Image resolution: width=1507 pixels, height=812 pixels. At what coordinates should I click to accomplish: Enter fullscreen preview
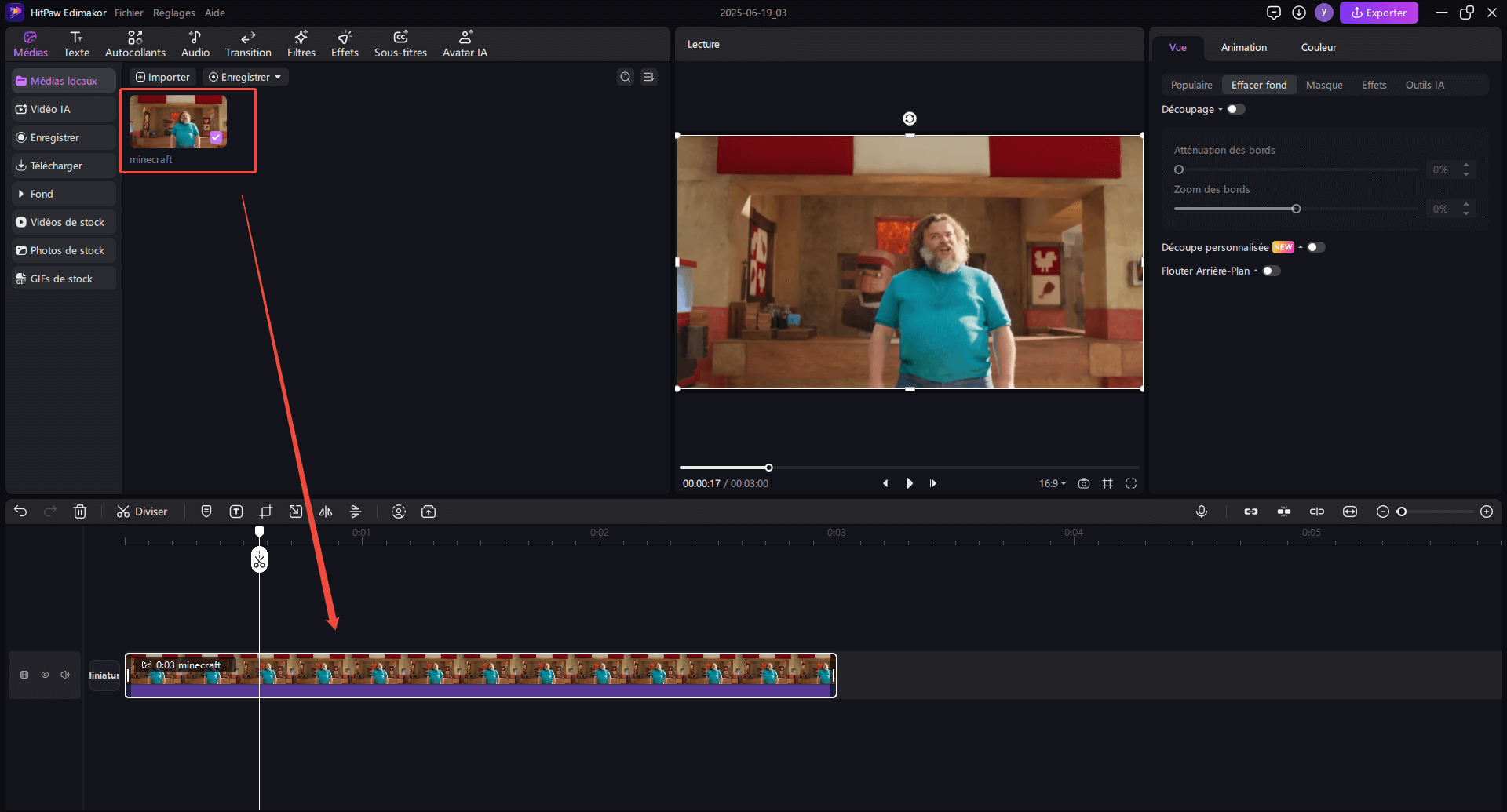[1131, 483]
